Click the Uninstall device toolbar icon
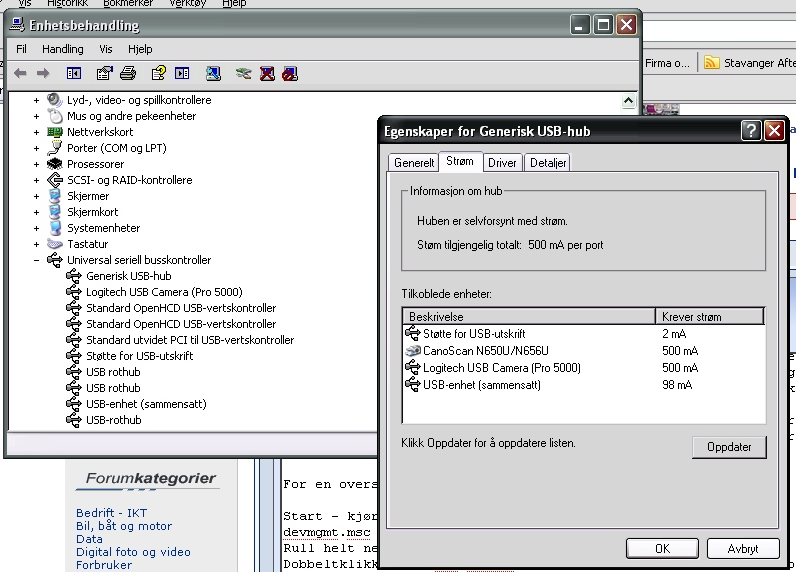Viewport: 796px width, 572px height. (267, 73)
